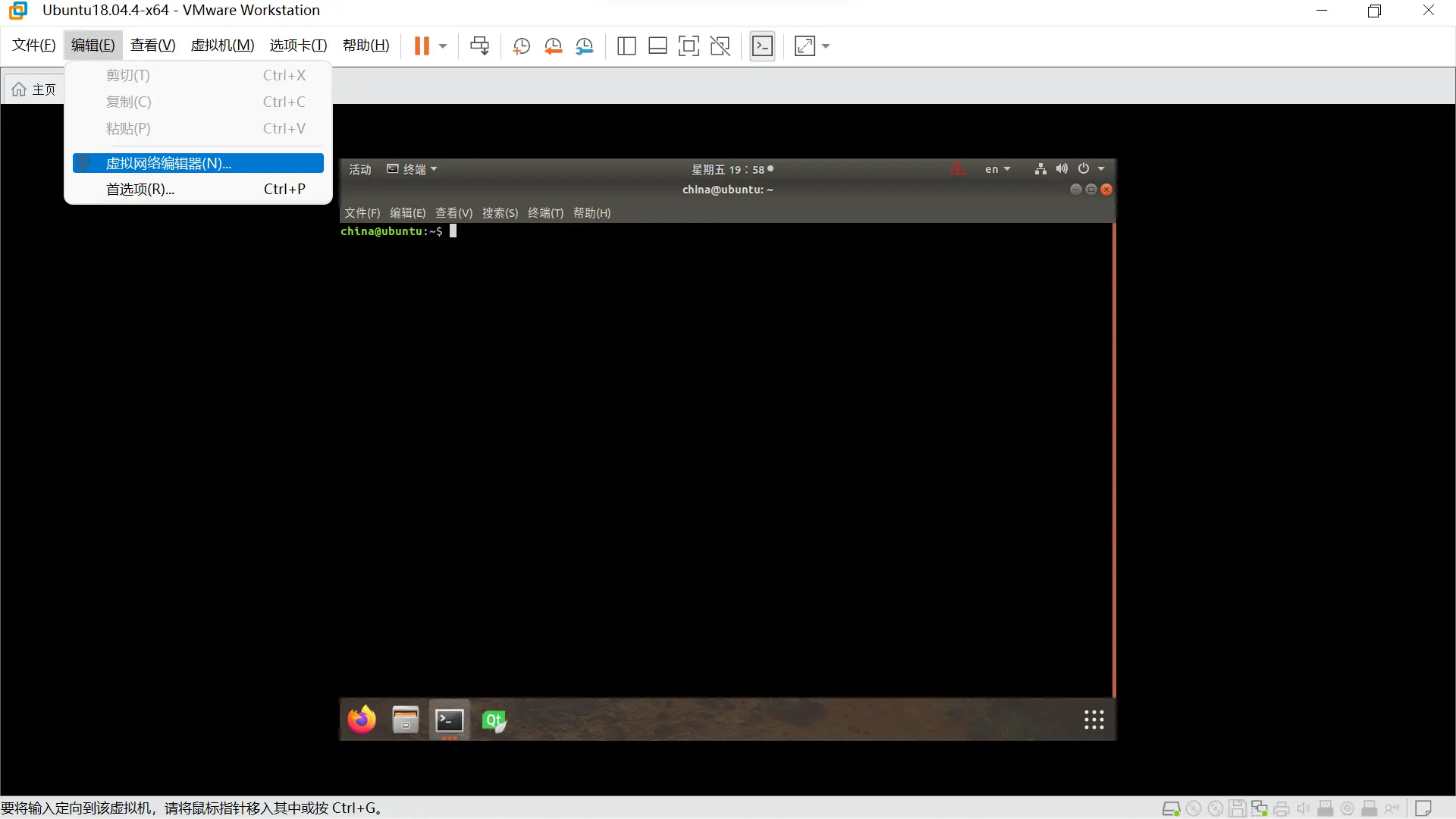
Task: Select 剪切(T) in the edit menu
Action: click(198, 76)
